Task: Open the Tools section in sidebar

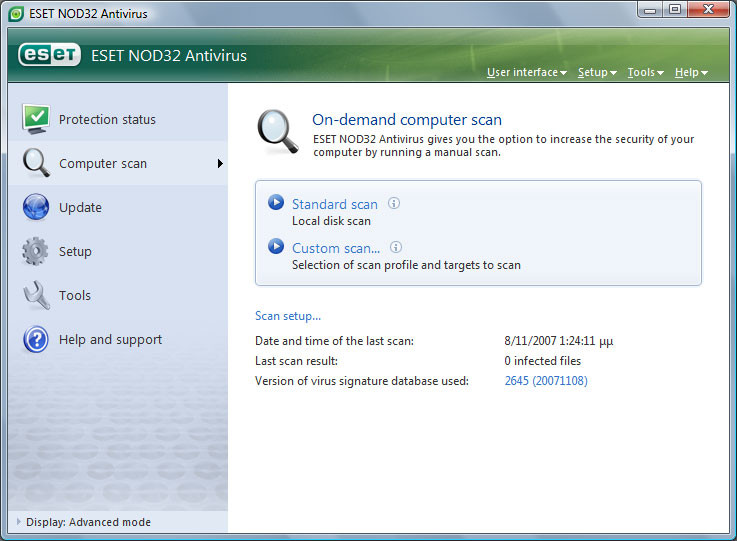Action: tap(118, 296)
